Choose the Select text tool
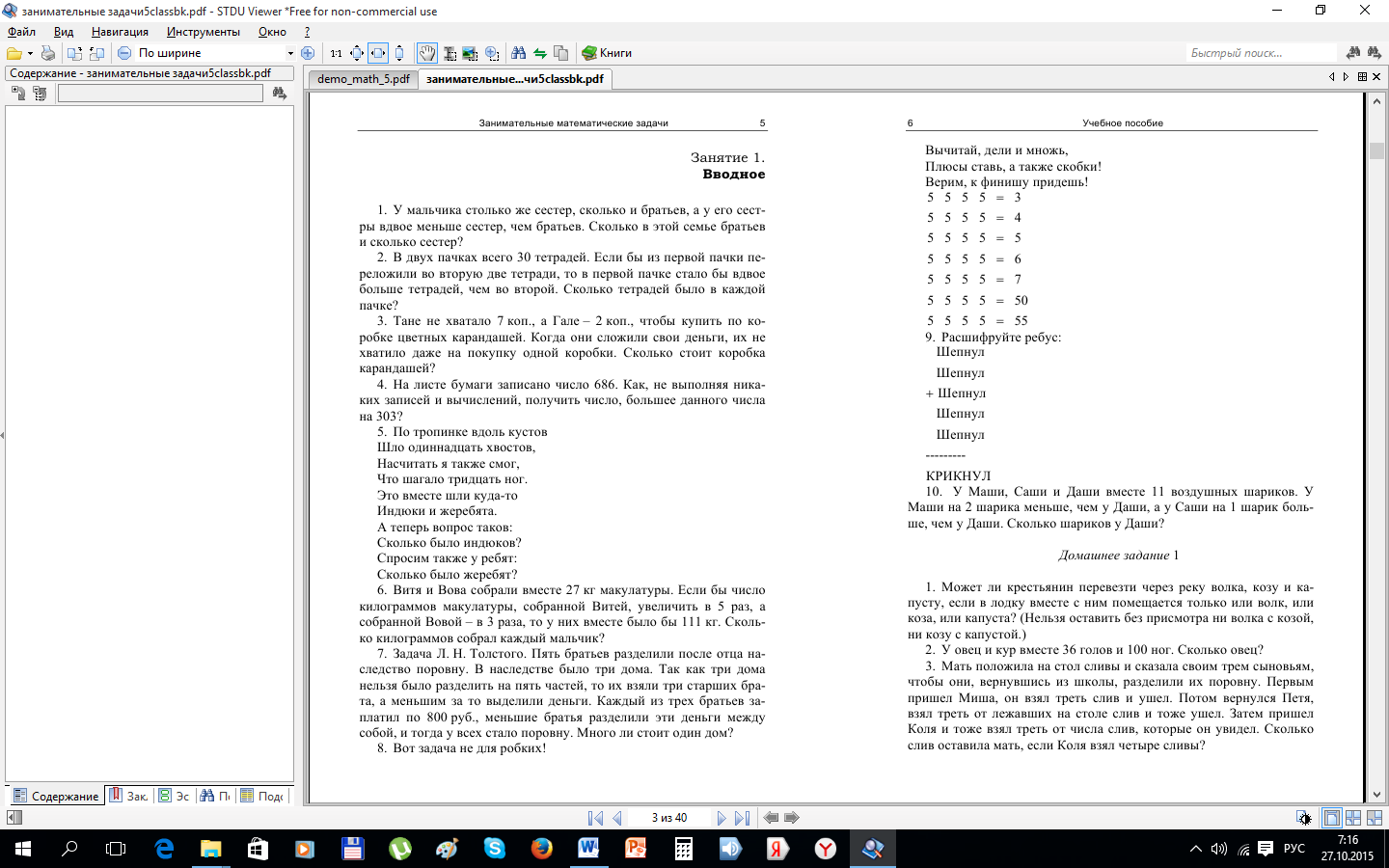Screen dimensions: 1389x868 pos(449,53)
